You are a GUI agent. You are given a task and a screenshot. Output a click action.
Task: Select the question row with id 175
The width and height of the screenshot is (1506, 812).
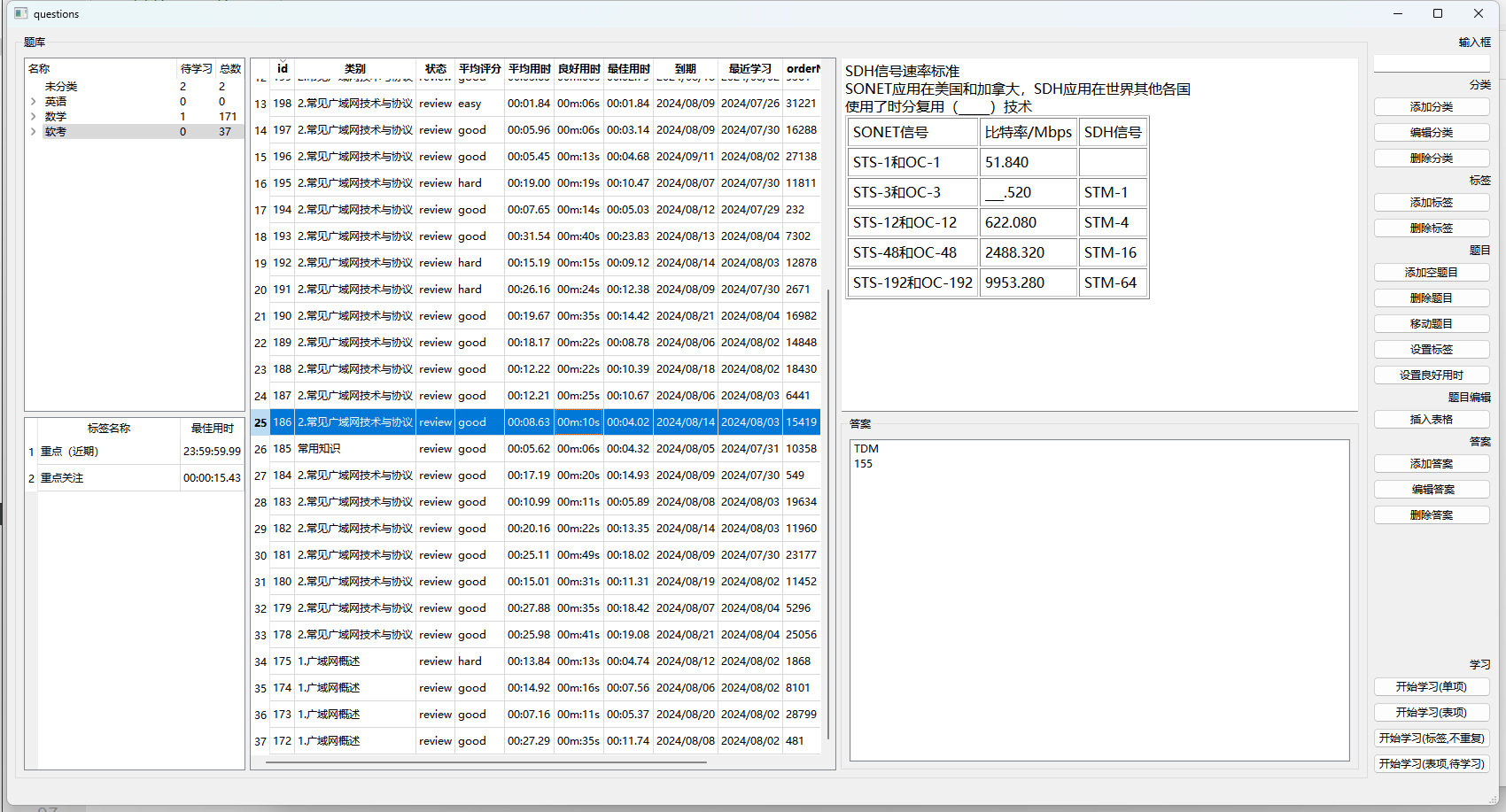pos(537,661)
